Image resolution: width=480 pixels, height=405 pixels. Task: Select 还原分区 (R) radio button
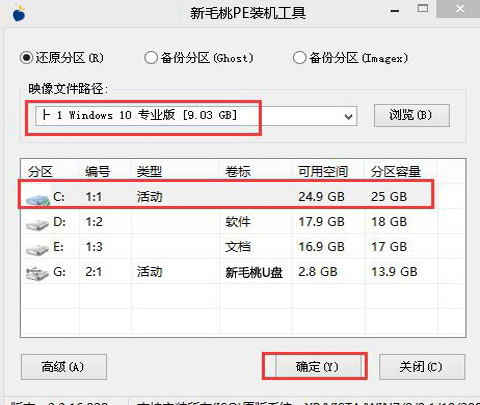[x=26, y=58]
